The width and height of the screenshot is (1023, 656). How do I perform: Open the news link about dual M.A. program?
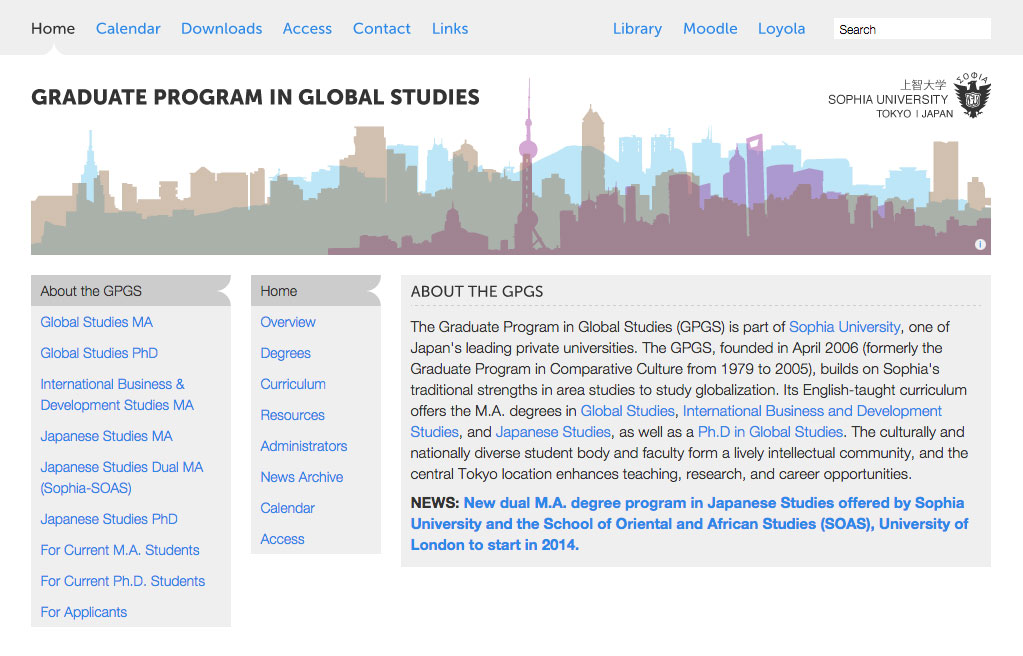pyautogui.click(x=689, y=524)
